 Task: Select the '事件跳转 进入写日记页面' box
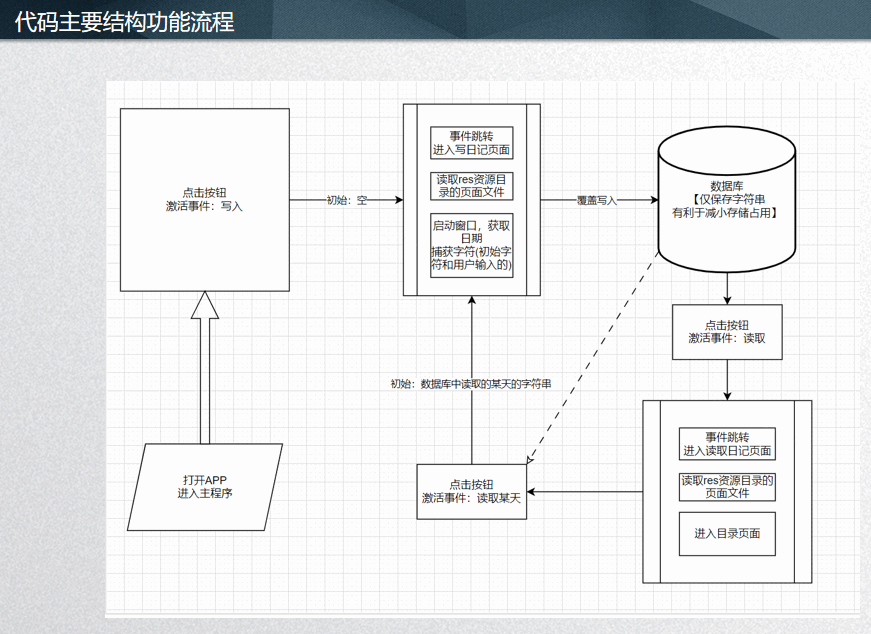[471, 143]
